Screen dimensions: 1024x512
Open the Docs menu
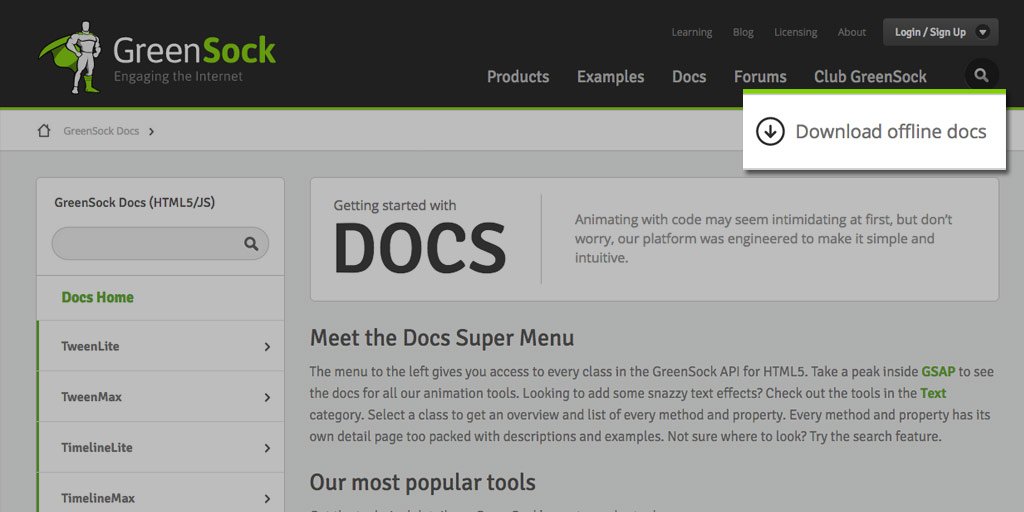[x=689, y=76]
